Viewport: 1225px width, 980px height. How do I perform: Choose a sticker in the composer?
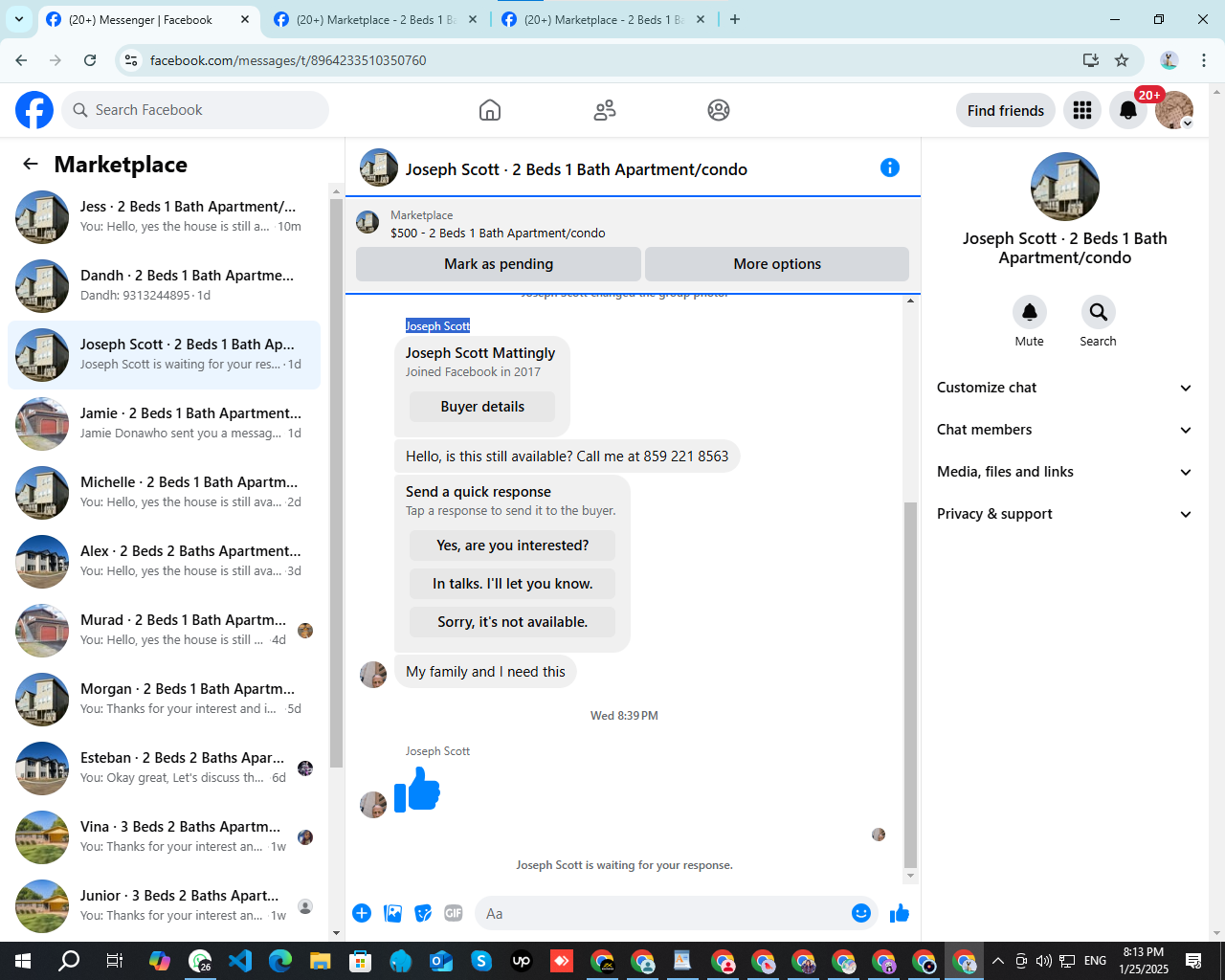(423, 913)
